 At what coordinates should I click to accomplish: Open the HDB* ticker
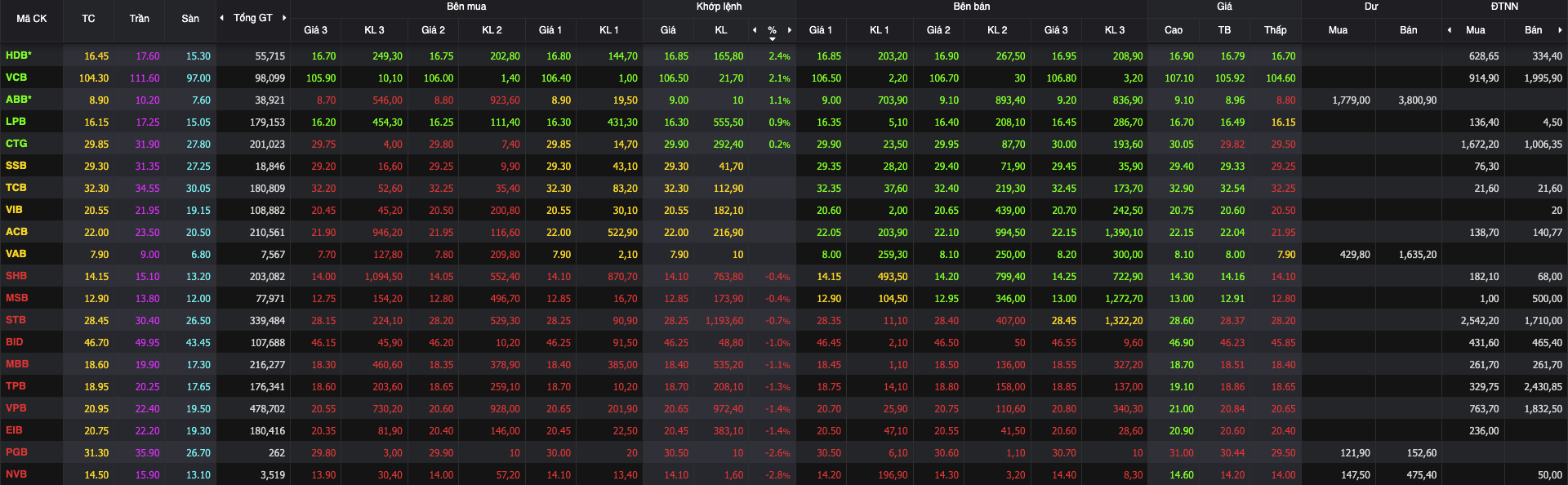(19, 56)
